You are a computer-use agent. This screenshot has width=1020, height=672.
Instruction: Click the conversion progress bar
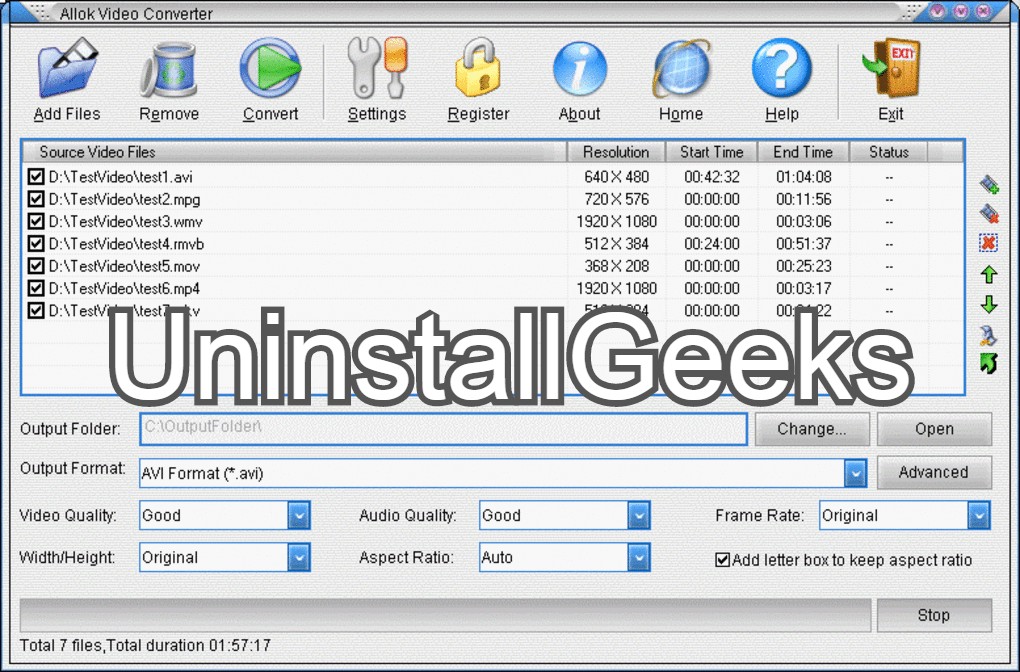(446, 615)
